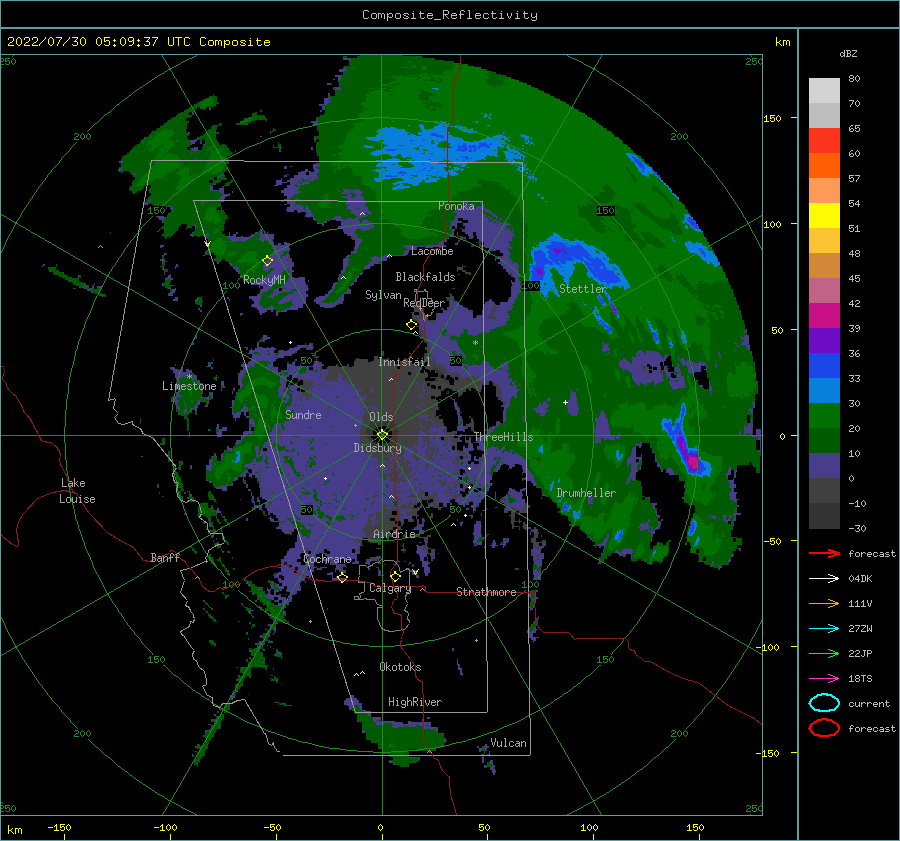900x841 pixels.
Task: Click the Drumheller city label
Action: 586,493
